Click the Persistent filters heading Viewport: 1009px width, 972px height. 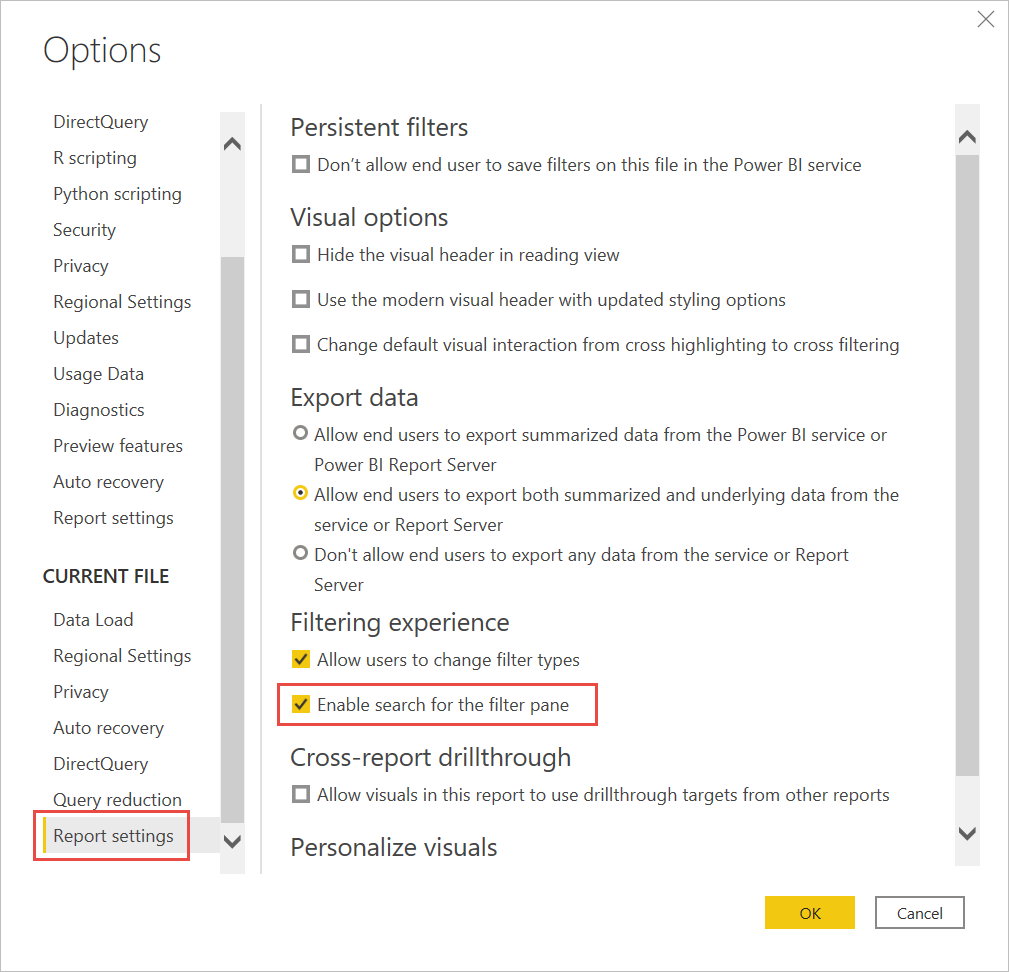click(379, 127)
